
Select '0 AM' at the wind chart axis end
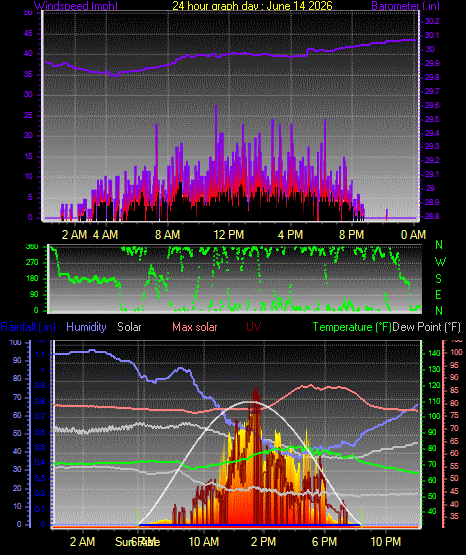click(413, 235)
